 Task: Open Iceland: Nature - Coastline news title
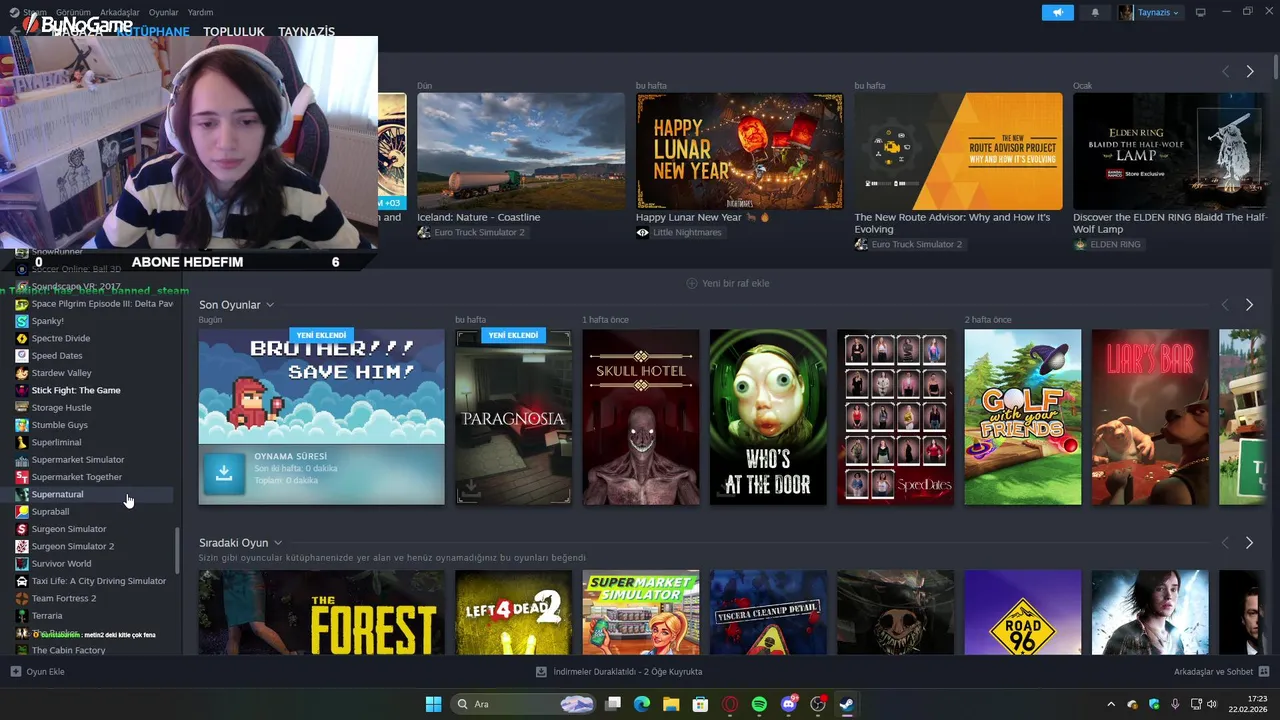479,217
